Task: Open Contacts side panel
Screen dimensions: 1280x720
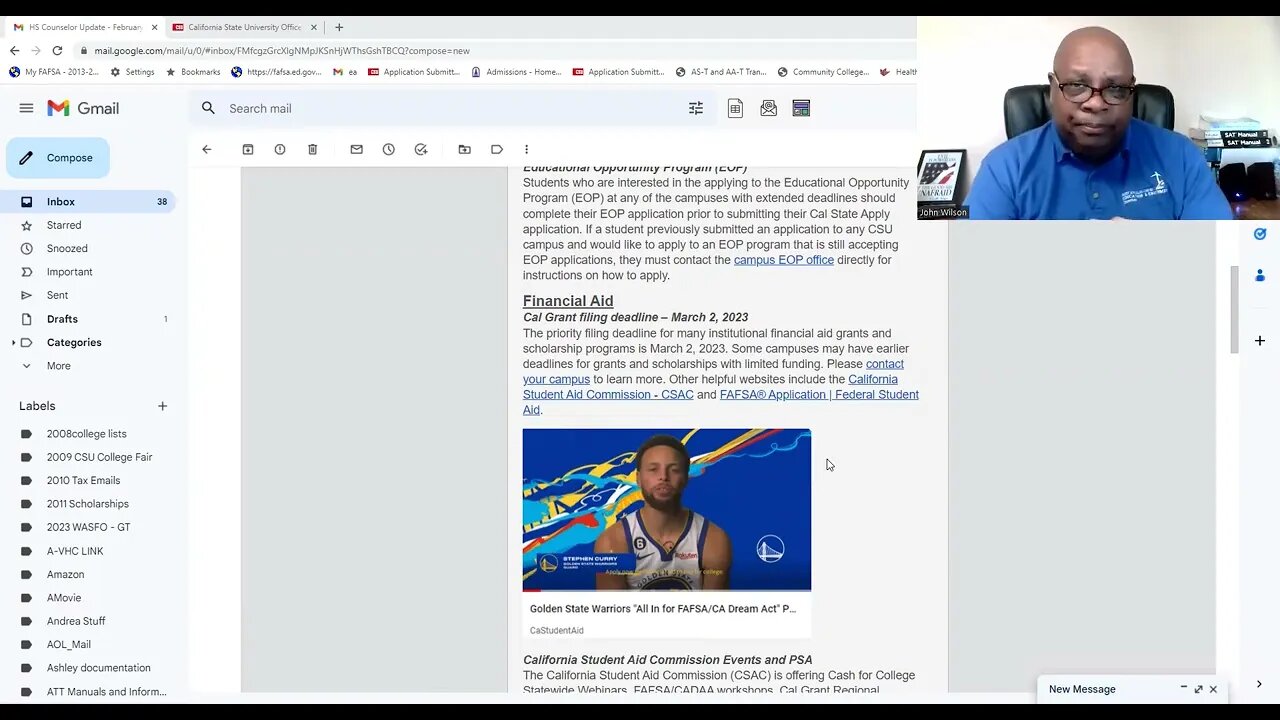Action: [x=1260, y=275]
